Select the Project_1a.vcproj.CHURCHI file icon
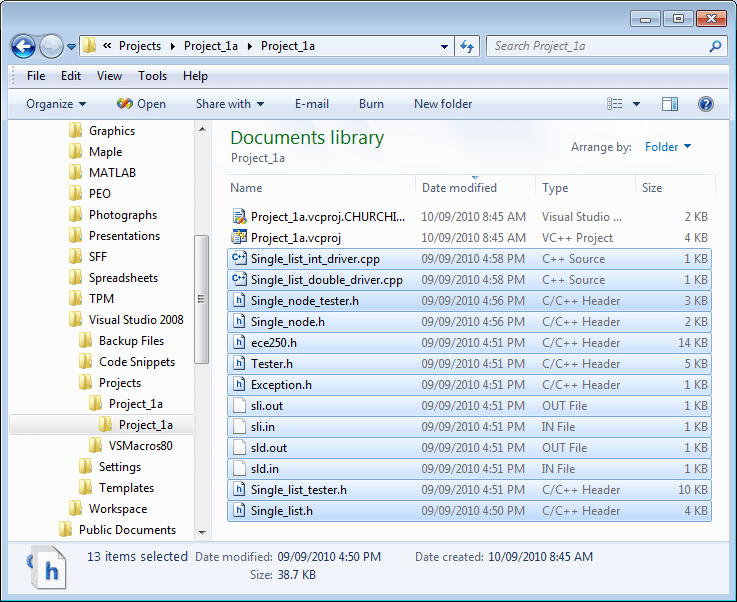This screenshot has width=737, height=602. (239, 217)
